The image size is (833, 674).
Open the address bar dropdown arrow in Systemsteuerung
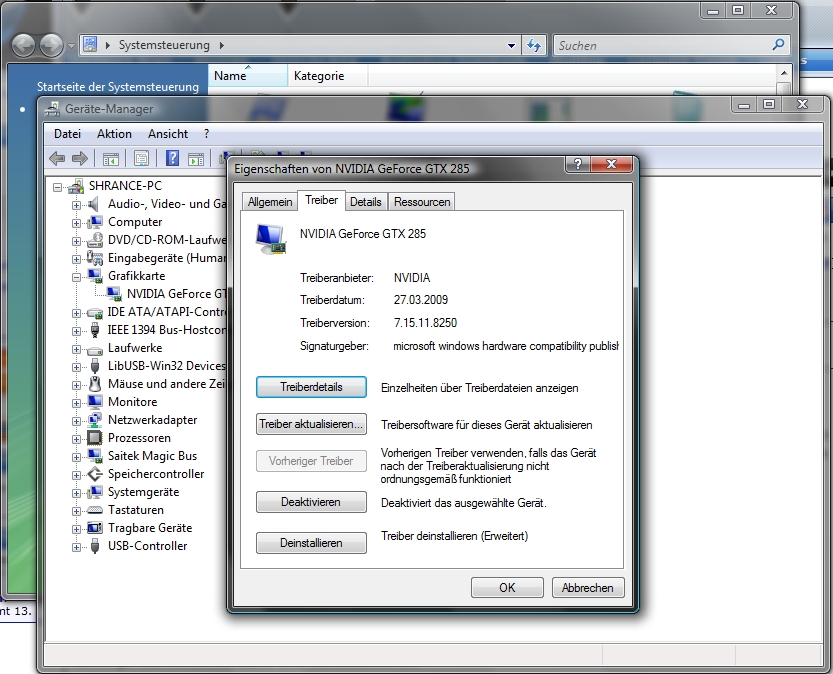(x=511, y=46)
